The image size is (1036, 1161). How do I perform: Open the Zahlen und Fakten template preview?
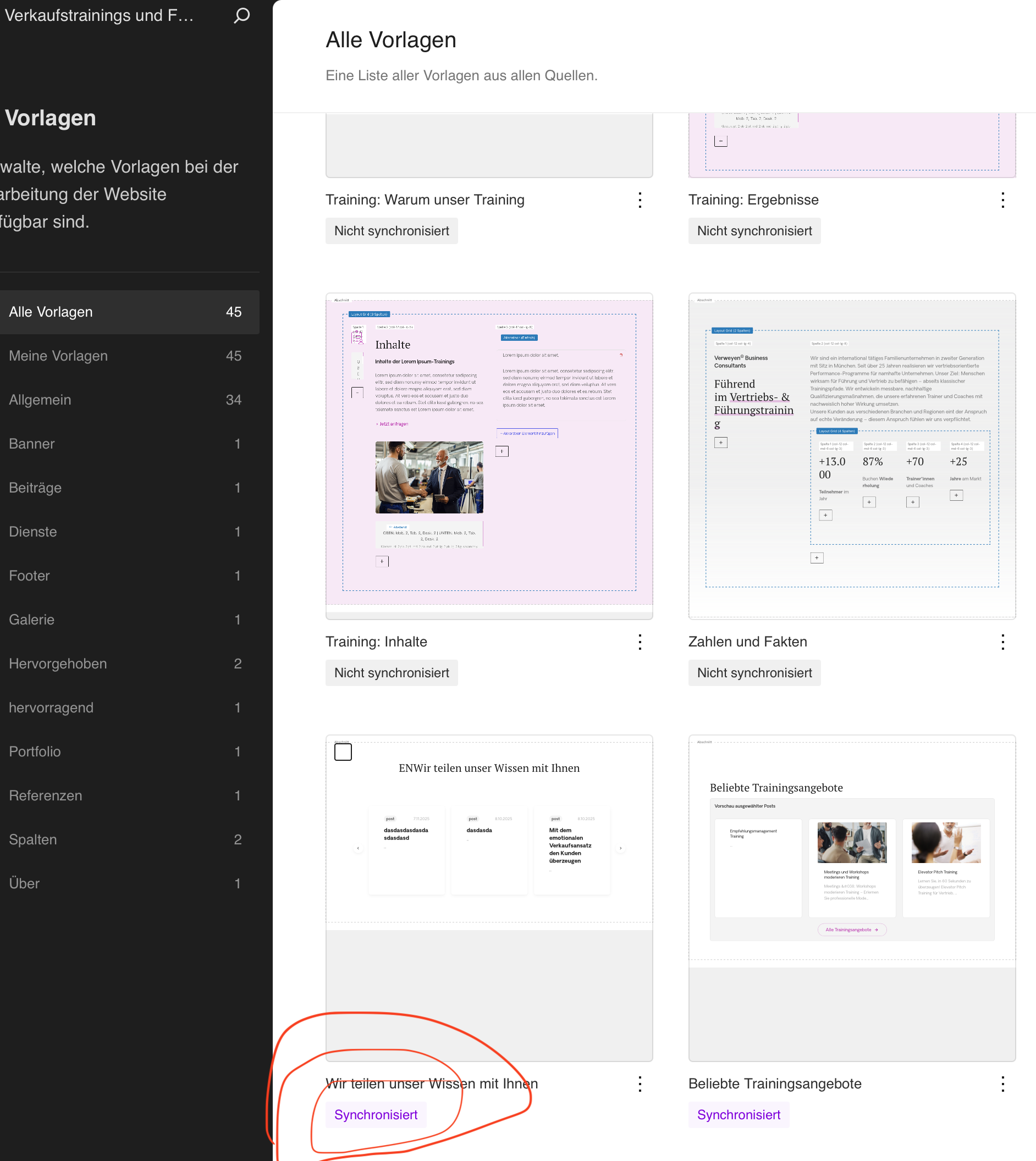pos(852,455)
